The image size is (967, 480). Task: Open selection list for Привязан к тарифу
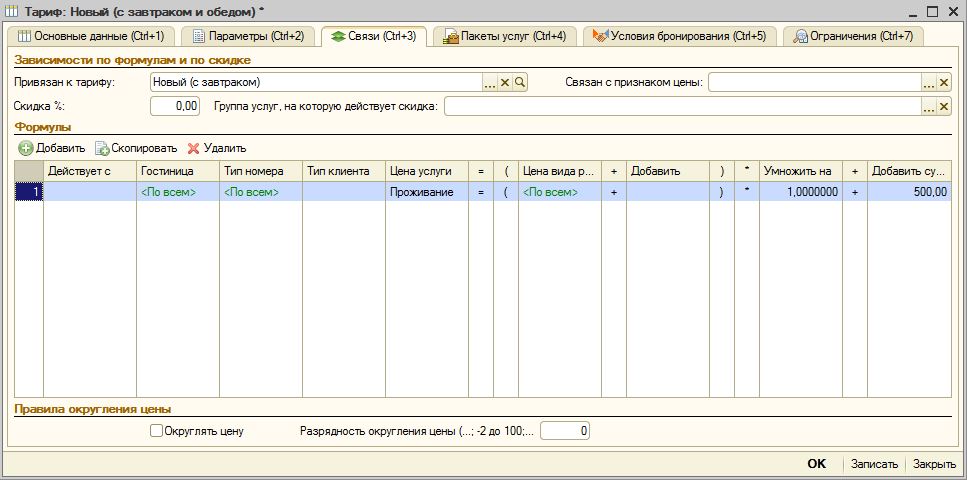490,83
